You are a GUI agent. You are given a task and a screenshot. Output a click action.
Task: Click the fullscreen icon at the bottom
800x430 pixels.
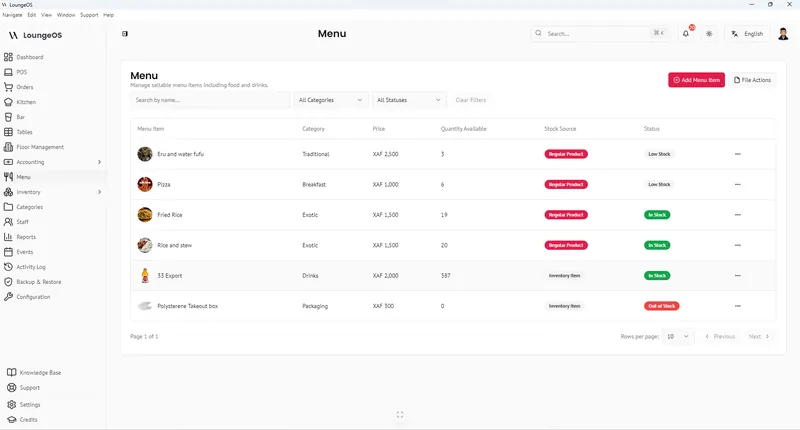pos(400,415)
